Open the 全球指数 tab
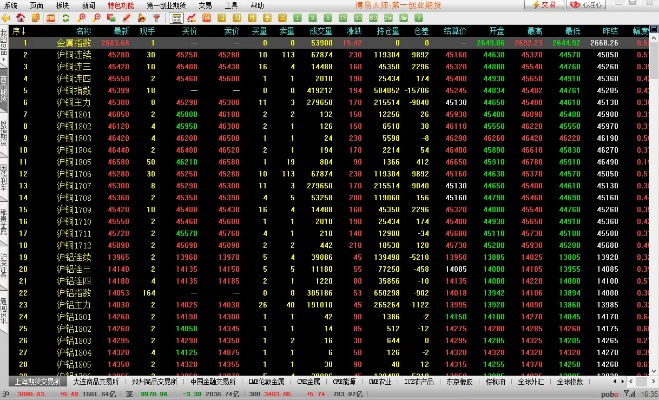659x400 pixels. [566, 382]
